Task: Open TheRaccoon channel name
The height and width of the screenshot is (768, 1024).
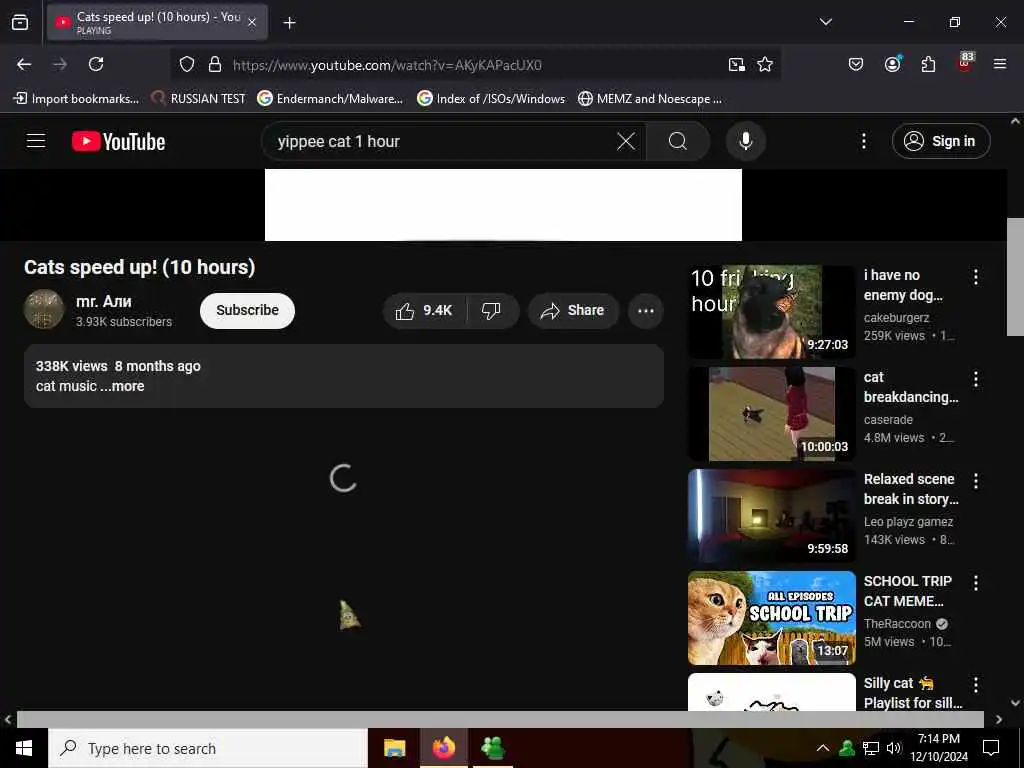Action: [x=897, y=624]
